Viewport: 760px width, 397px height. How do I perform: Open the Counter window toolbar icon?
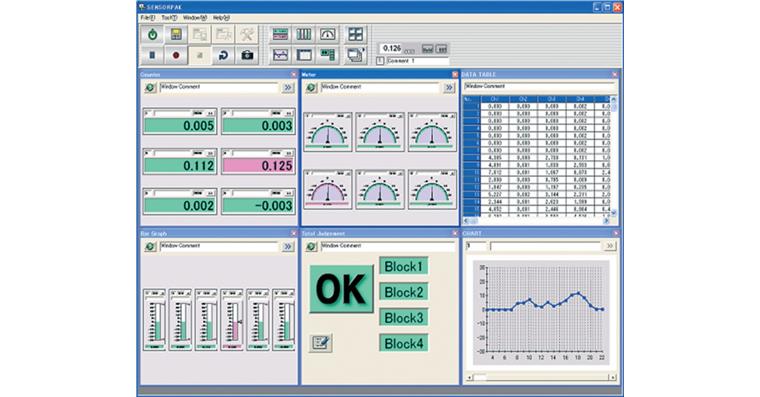click(x=280, y=34)
